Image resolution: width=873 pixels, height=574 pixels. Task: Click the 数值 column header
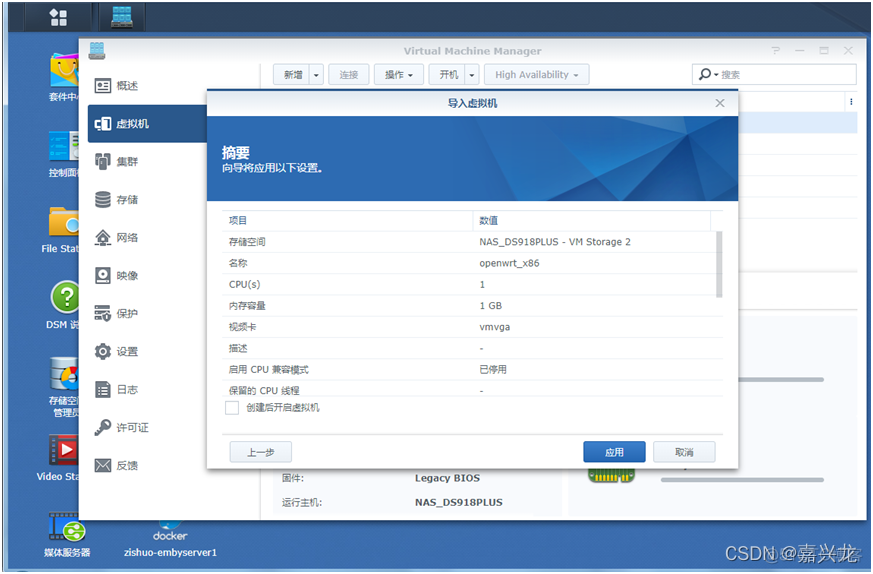(x=592, y=220)
